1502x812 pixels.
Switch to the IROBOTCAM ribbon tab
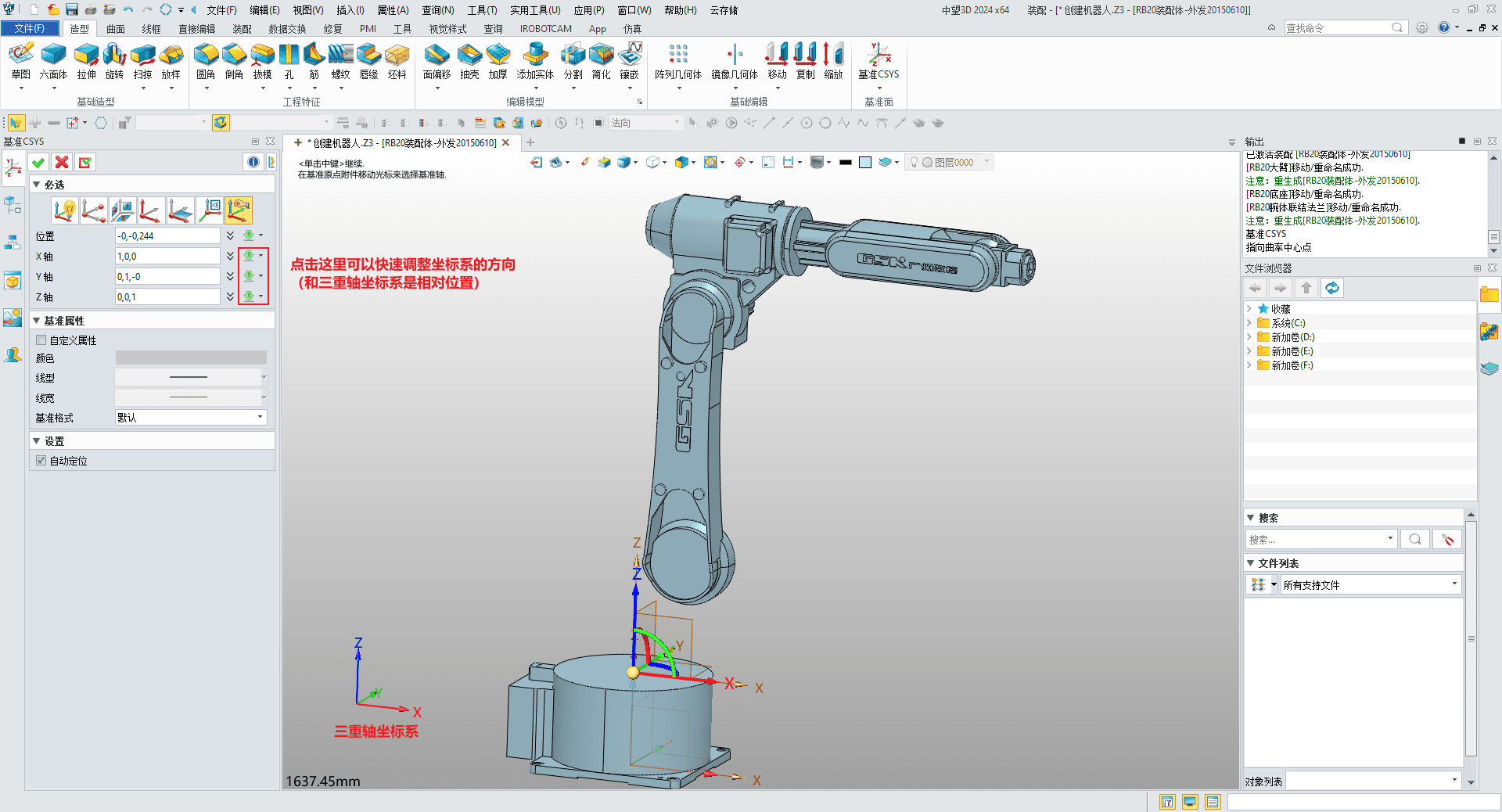[546, 29]
